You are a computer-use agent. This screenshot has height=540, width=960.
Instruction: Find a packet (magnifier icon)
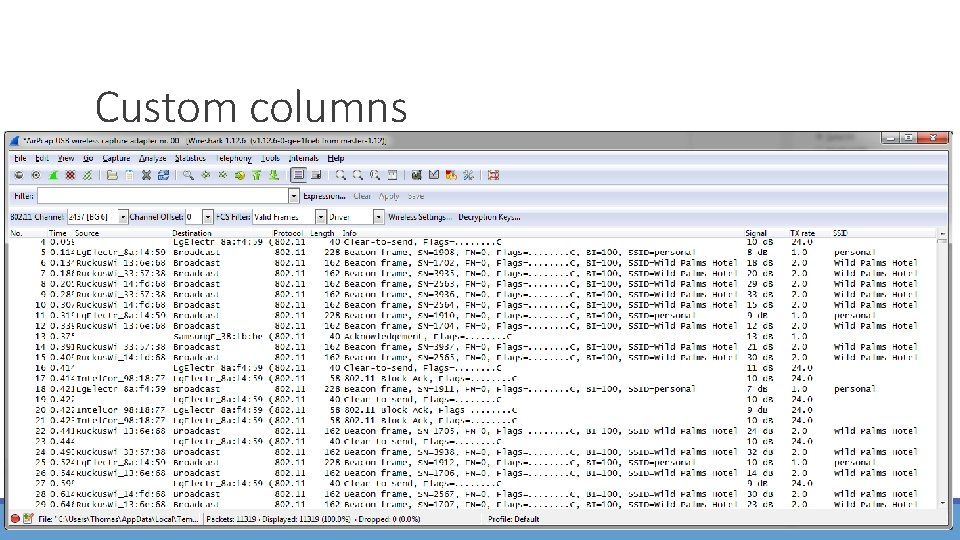coord(188,175)
